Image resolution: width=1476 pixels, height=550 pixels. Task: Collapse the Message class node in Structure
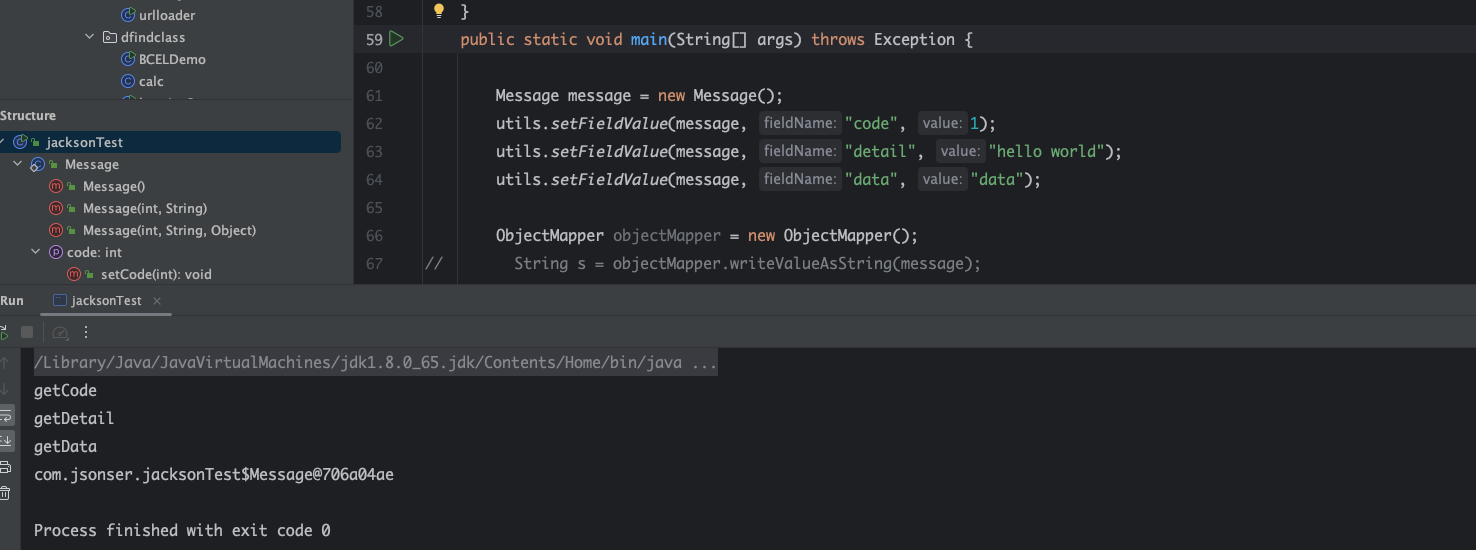(x=18, y=164)
